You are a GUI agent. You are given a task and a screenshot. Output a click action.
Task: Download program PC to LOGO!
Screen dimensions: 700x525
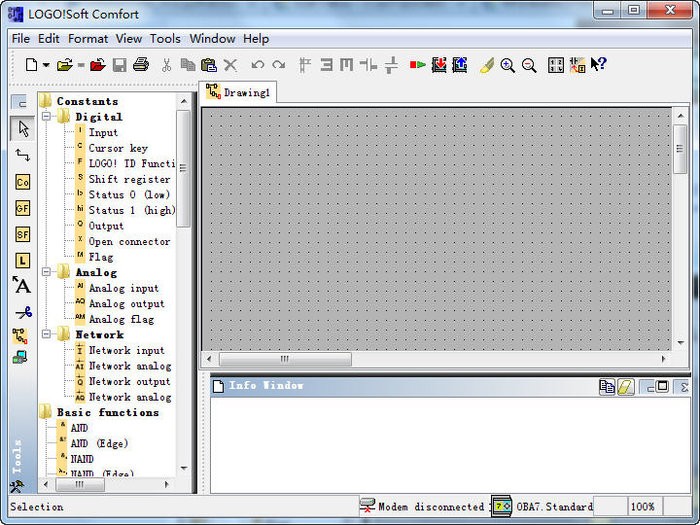click(438, 65)
